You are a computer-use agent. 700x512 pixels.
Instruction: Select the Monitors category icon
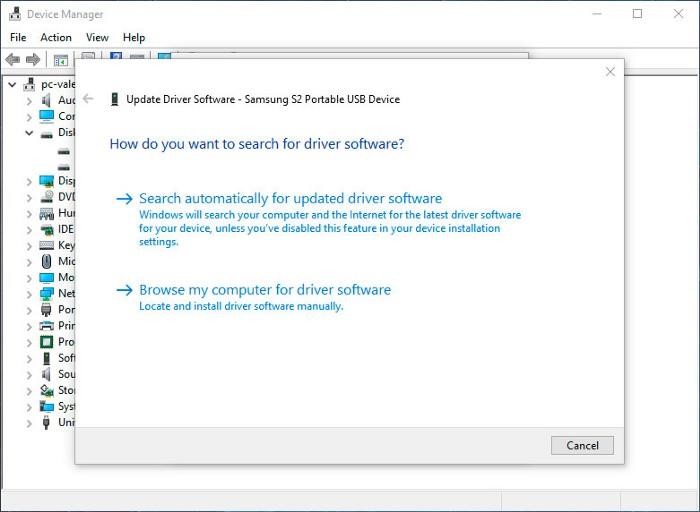tap(46, 278)
